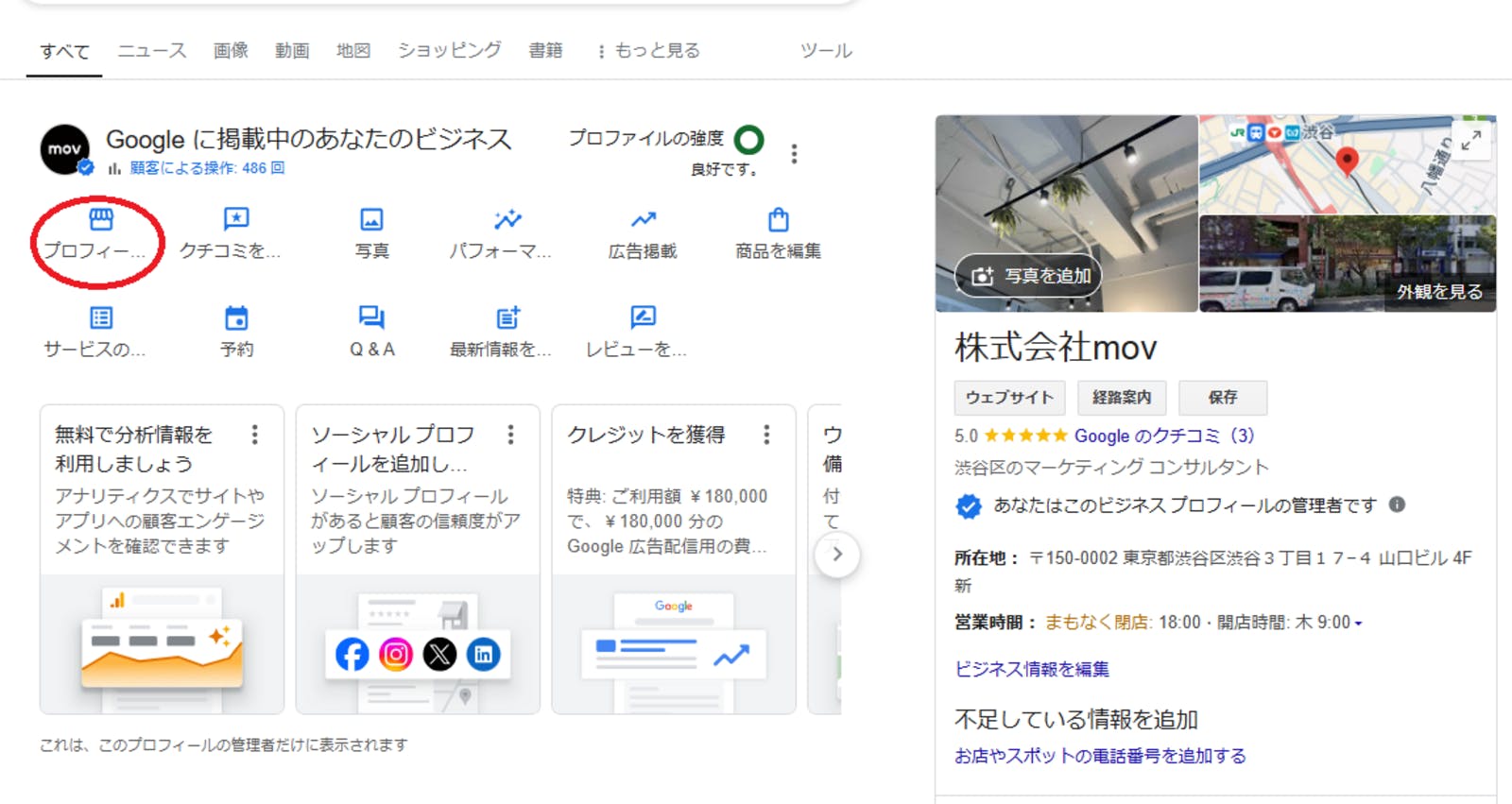Click the X icon in social card
The width and height of the screenshot is (1512, 804).
point(439,654)
